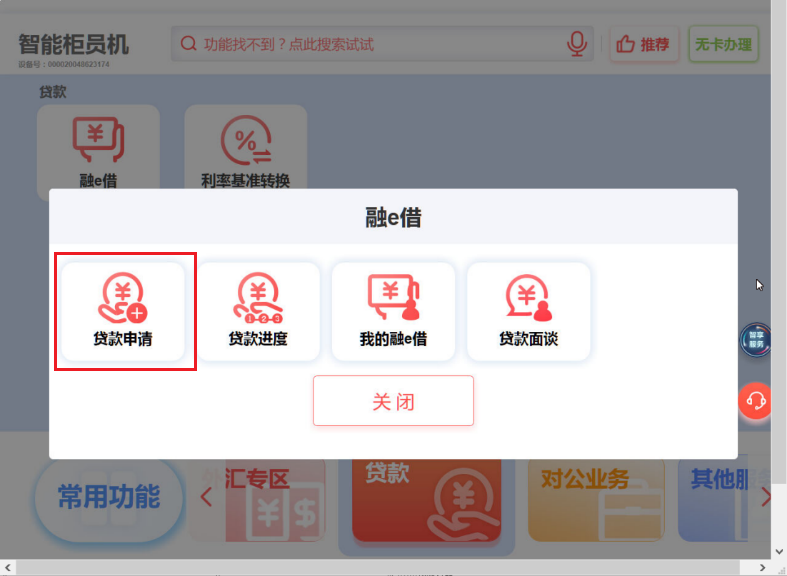
Task: Open the 智享服务 floating round button
Action: coord(756,340)
